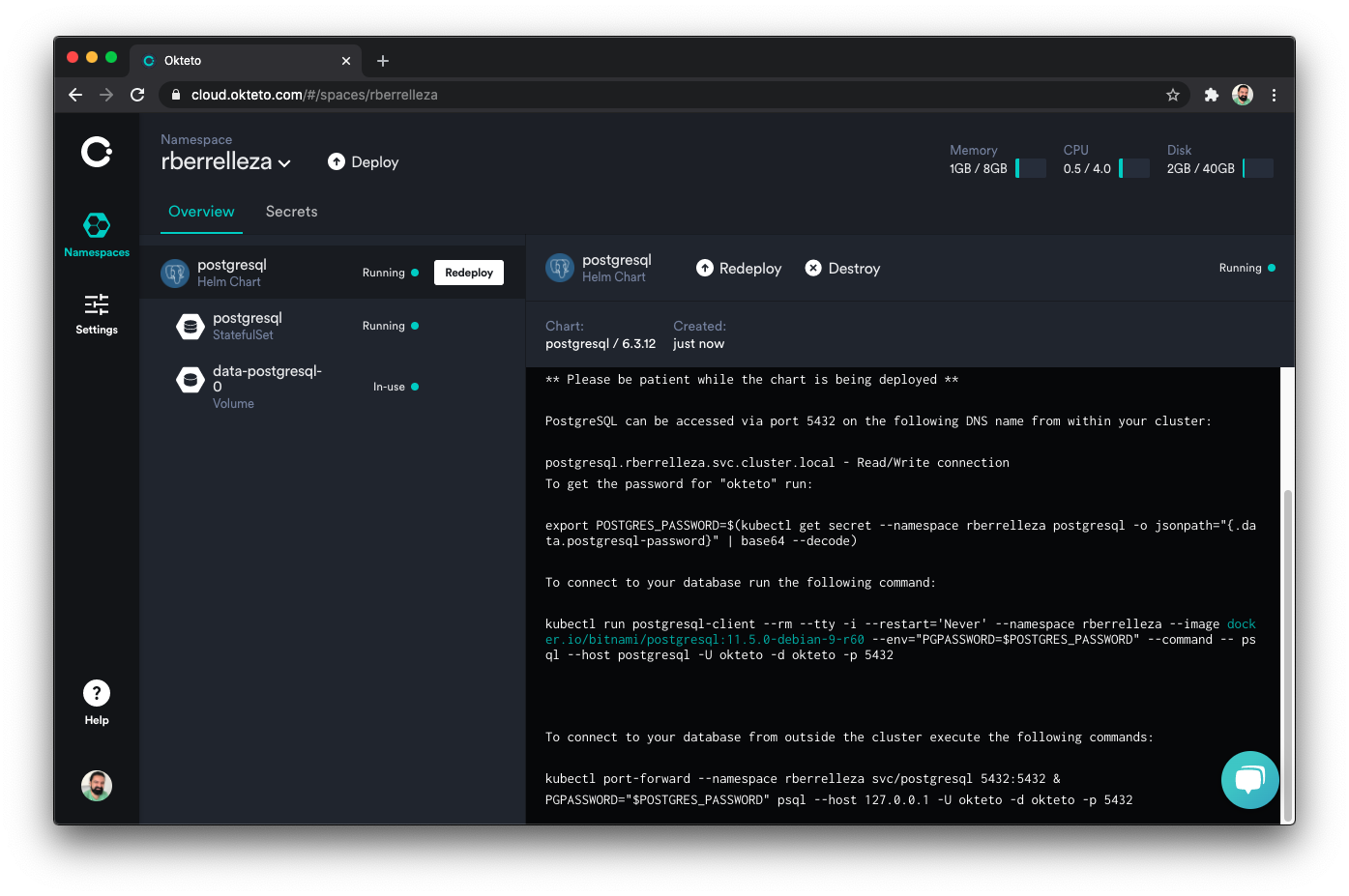Click the kubectl port-forward command line

pyautogui.click(x=803, y=779)
